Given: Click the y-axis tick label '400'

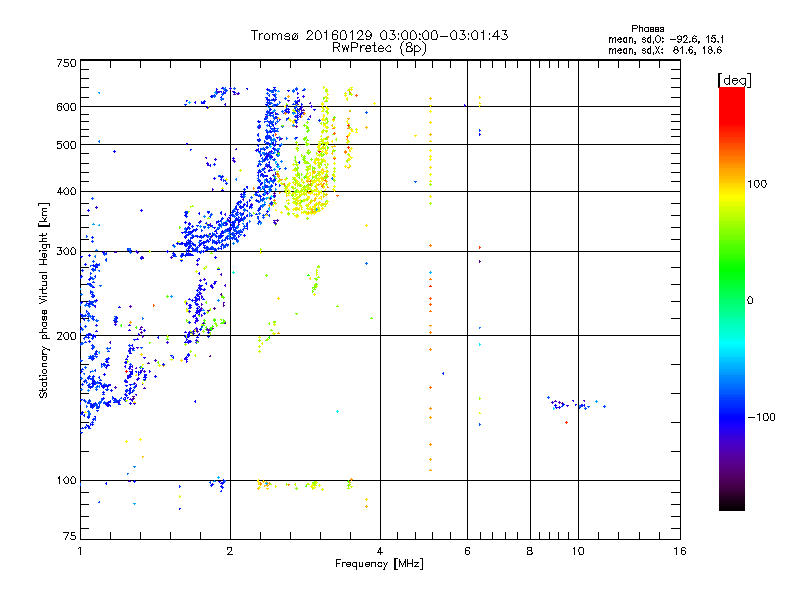Looking at the screenshot, I should 66,191.
